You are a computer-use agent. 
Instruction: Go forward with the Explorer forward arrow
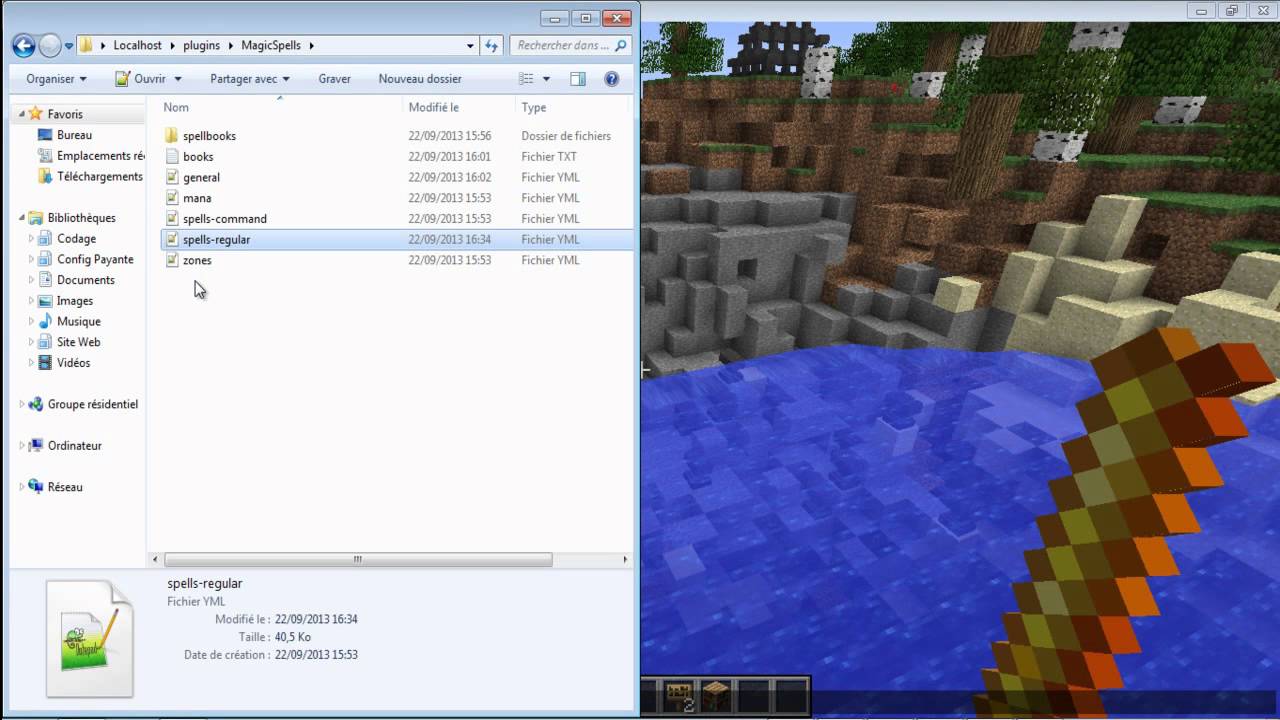50,45
